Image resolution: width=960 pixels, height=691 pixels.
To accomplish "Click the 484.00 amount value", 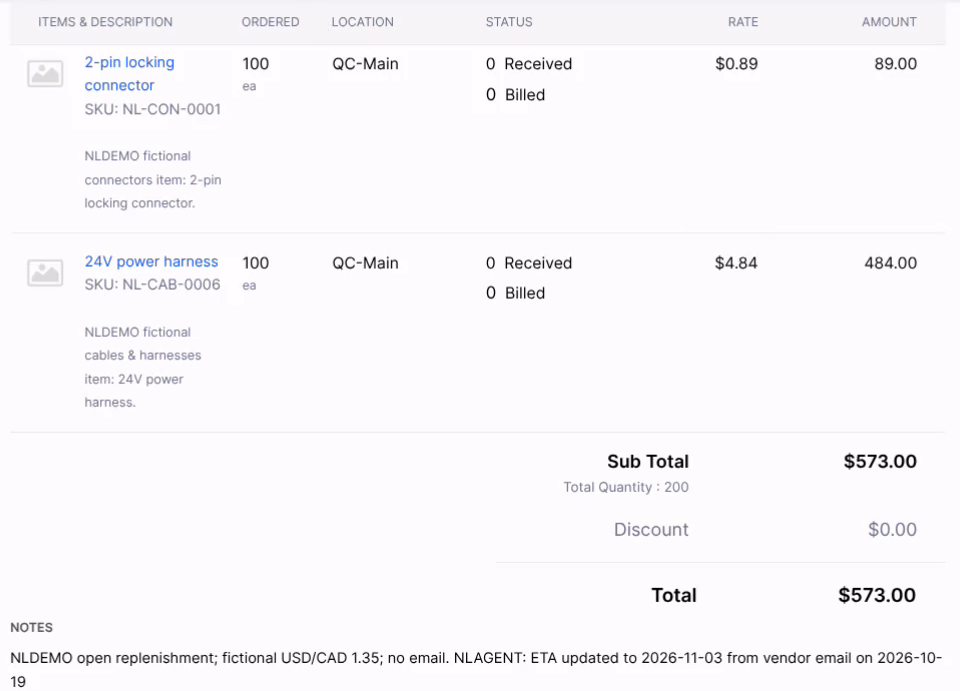I will coord(891,263).
